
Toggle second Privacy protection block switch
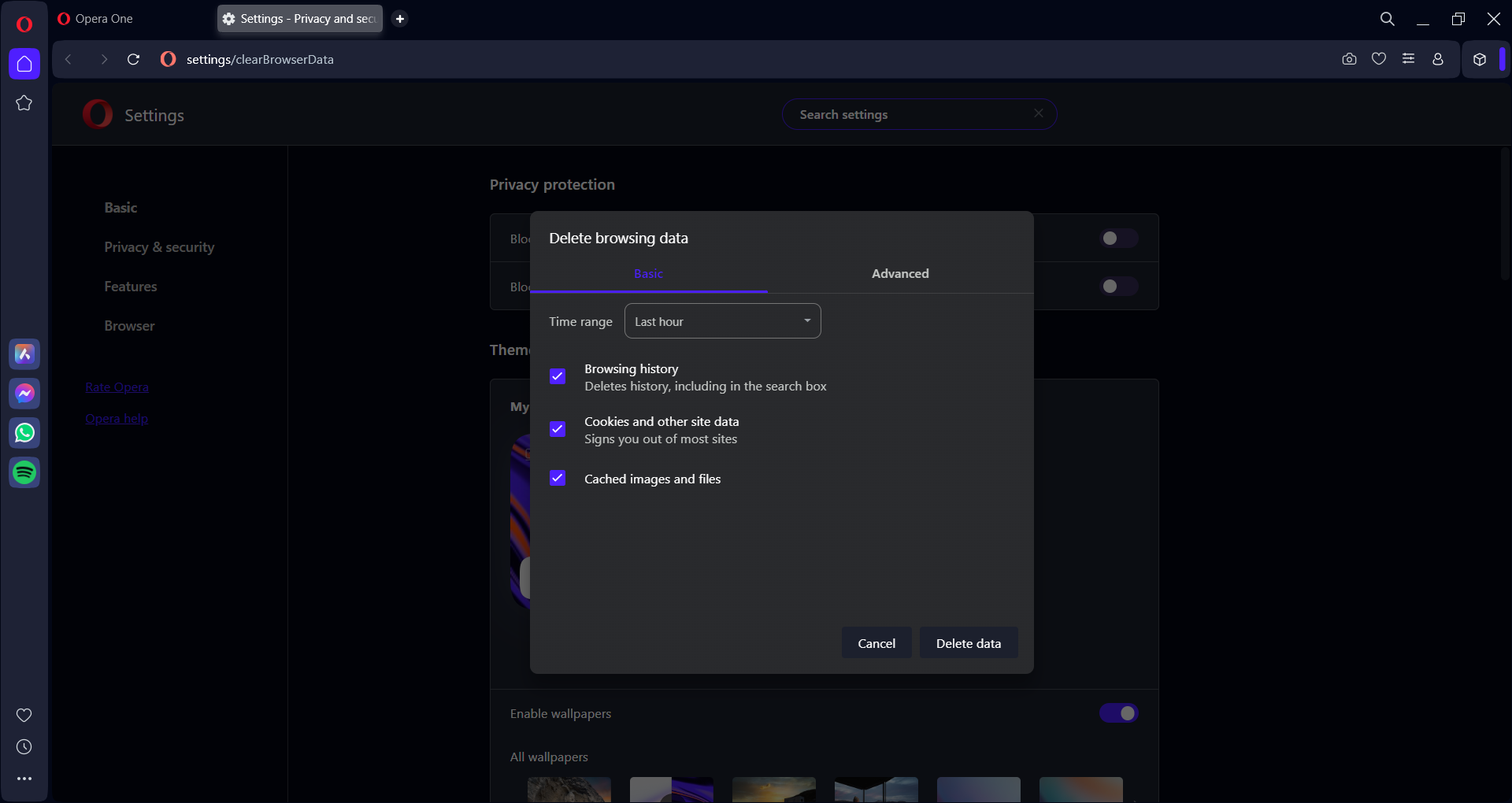[1119, 287]
